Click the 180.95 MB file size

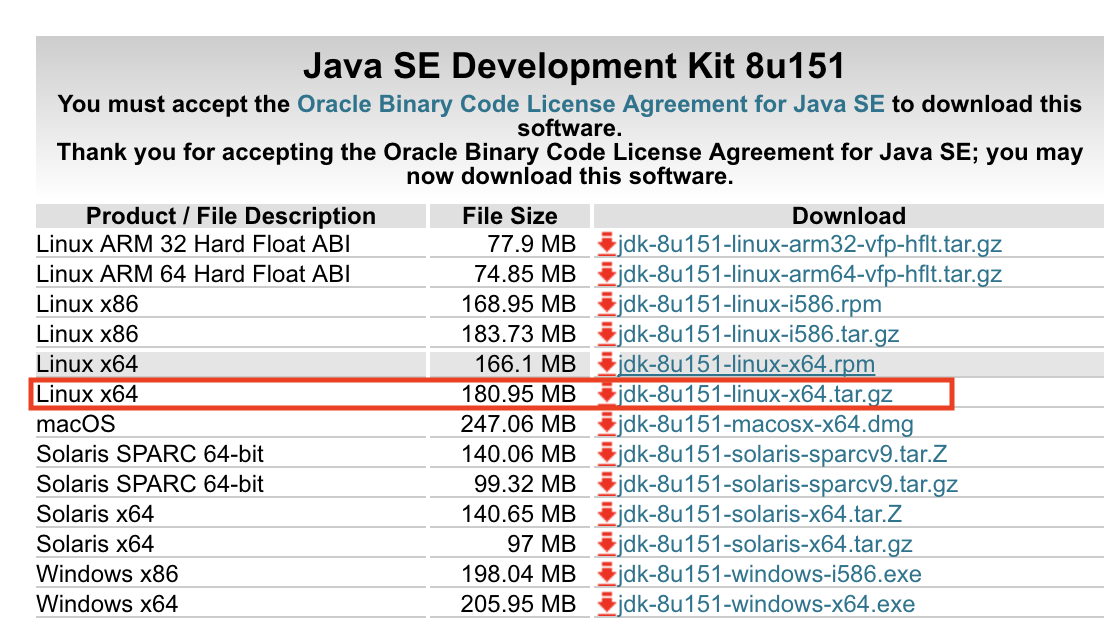[x=519, y=394]
